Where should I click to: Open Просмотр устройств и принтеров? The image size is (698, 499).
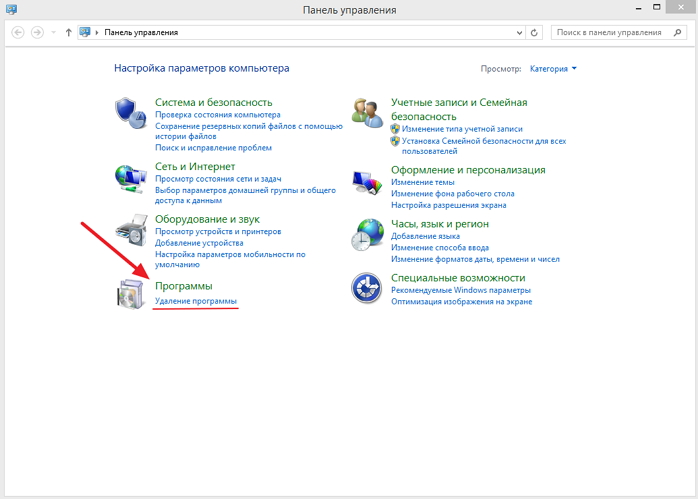[218, 231]
